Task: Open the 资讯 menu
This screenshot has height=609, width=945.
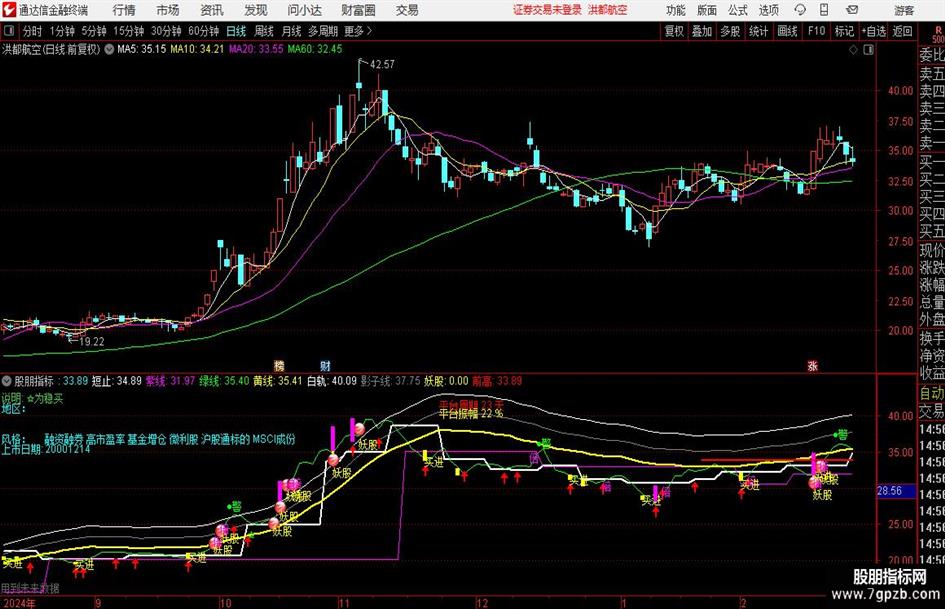Action: click(x=212, y=10)
